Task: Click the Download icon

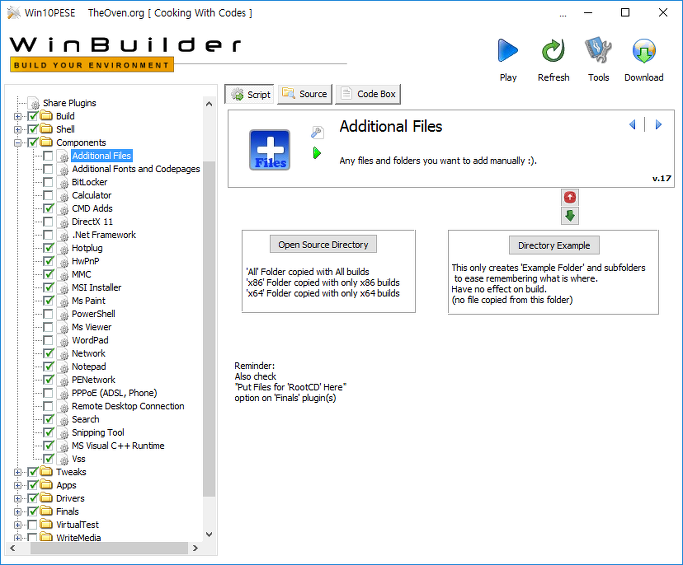Action: 644,51
